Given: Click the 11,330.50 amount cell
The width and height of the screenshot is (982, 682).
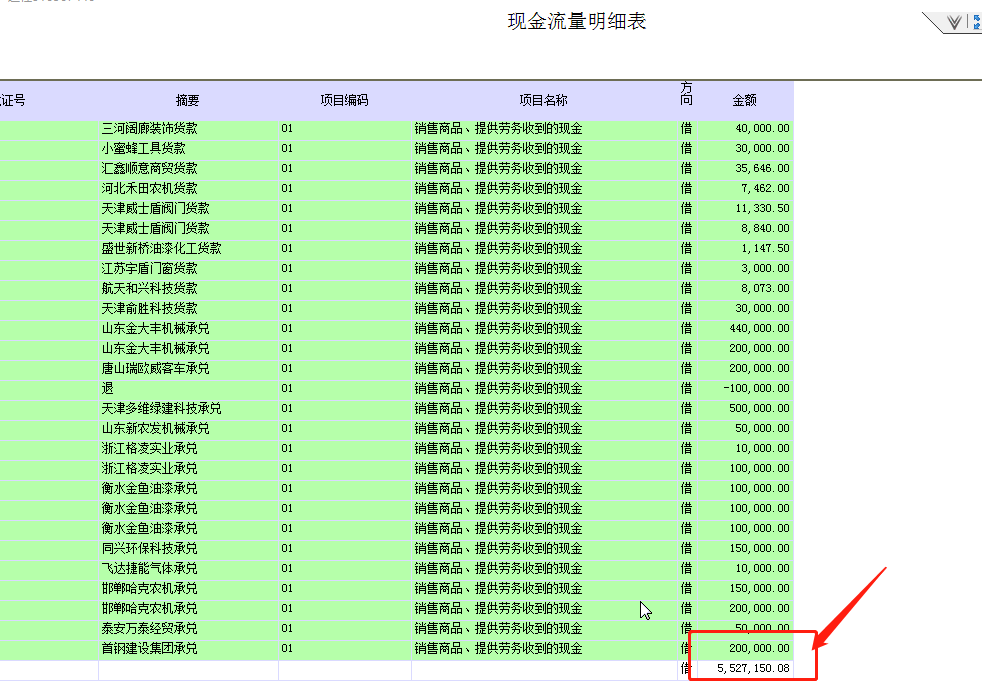Looking at the screenshot, I should [x=745, y=209].
